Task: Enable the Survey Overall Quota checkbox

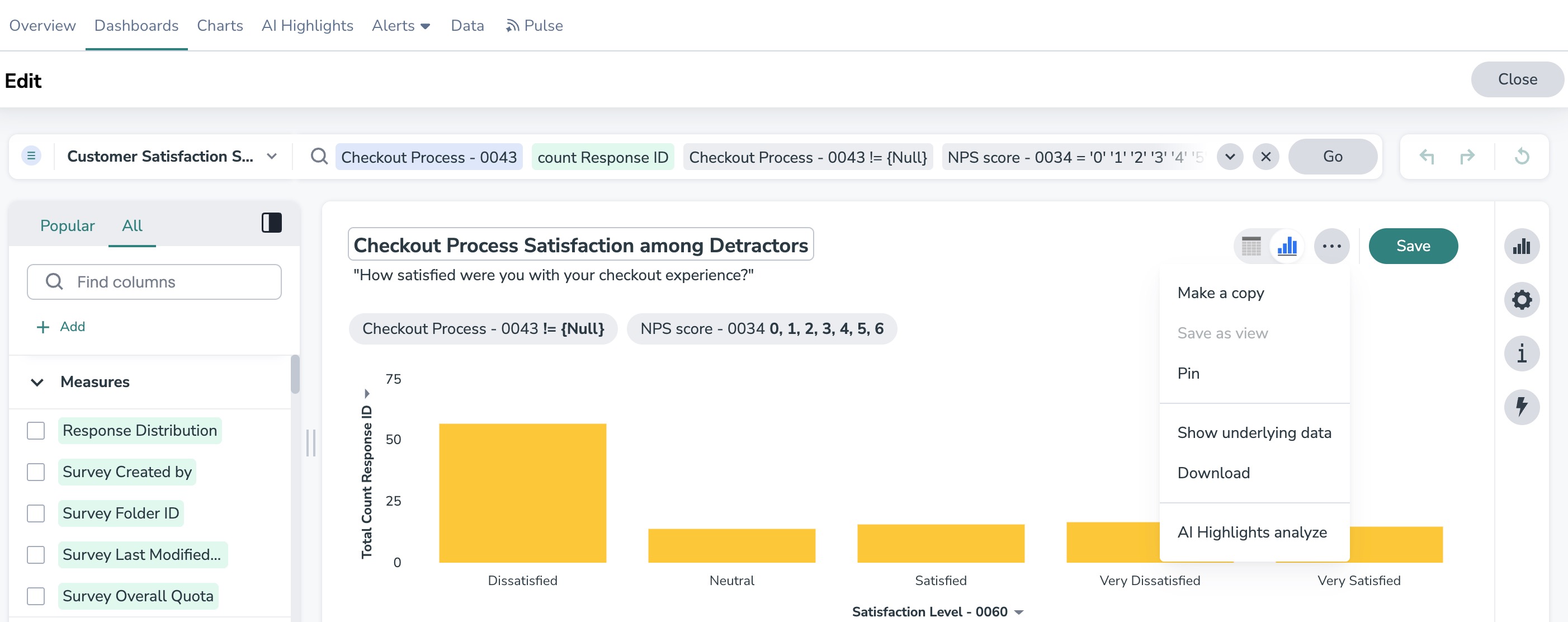Action: [36, 596]
